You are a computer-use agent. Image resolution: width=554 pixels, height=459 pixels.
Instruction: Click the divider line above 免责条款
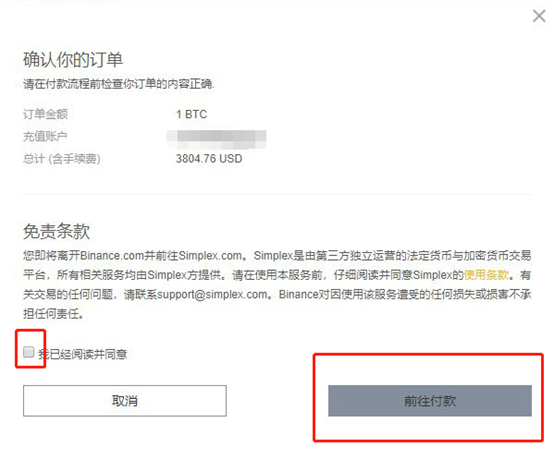(x=277, y=194)
